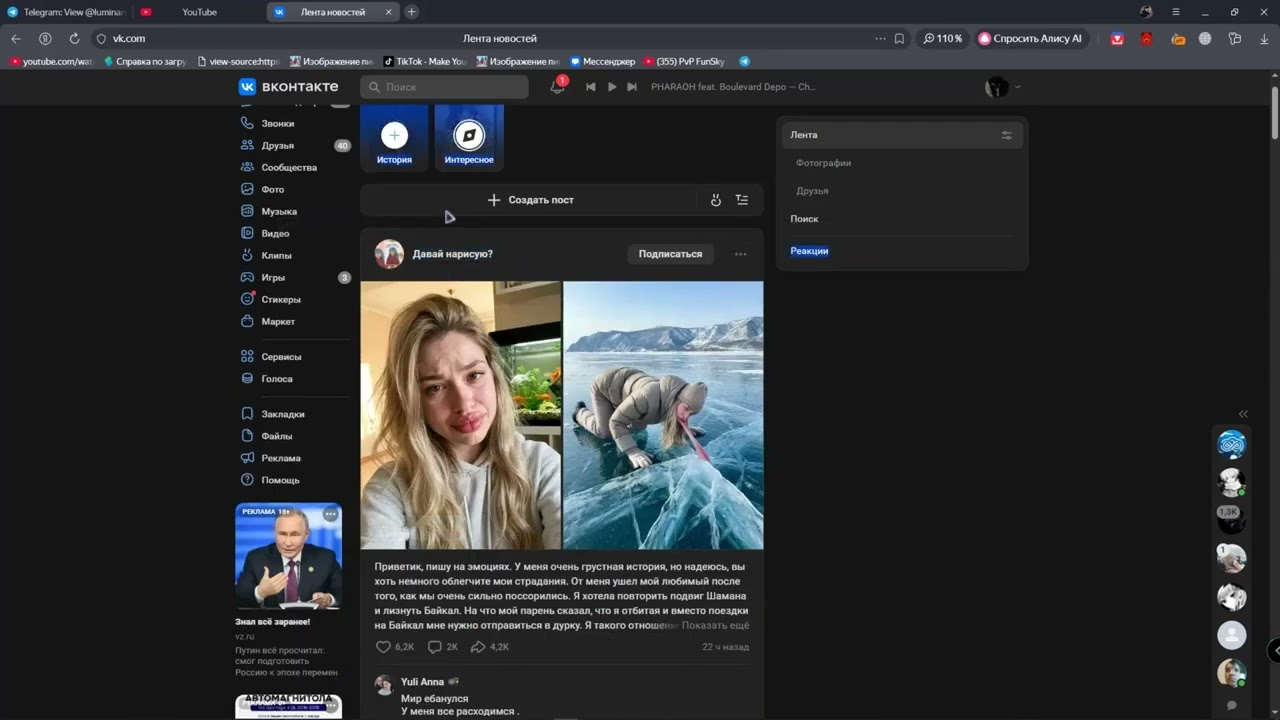Open the chat avatar with 1,3K badge
The height and width of the screenshot is (720, 1280).
tap(1231, 519)
